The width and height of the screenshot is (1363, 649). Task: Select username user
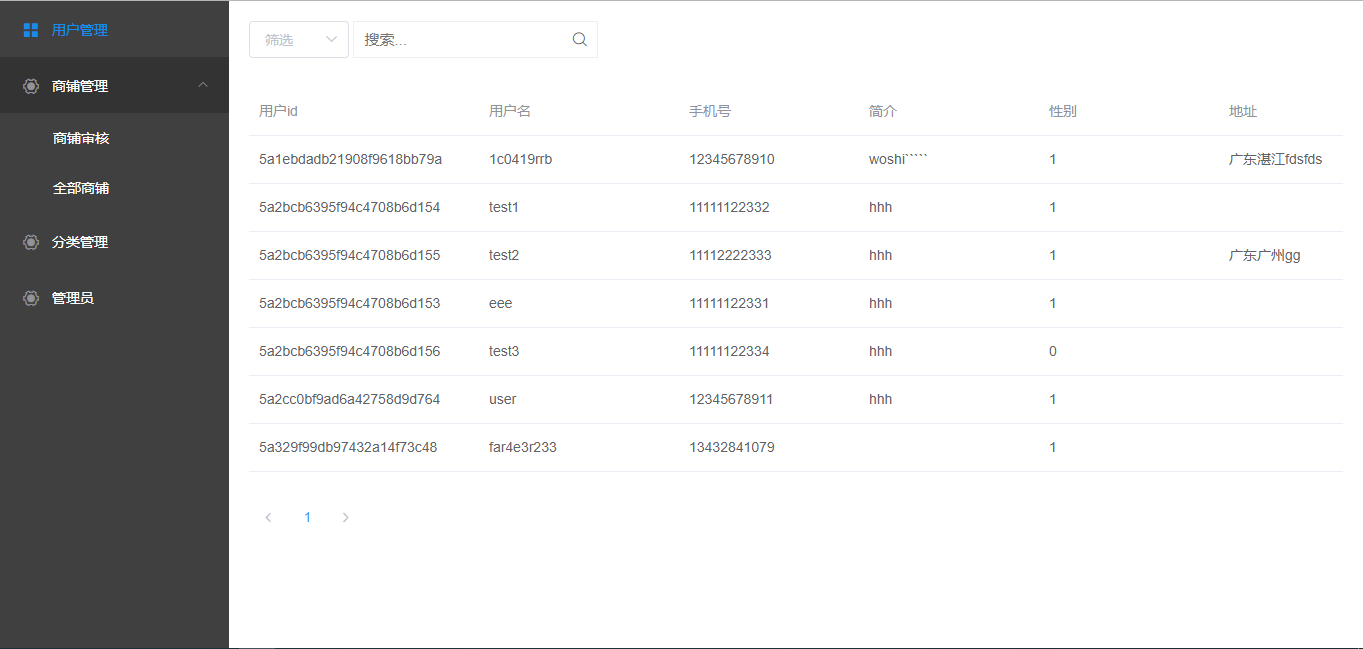click(503, 399)
